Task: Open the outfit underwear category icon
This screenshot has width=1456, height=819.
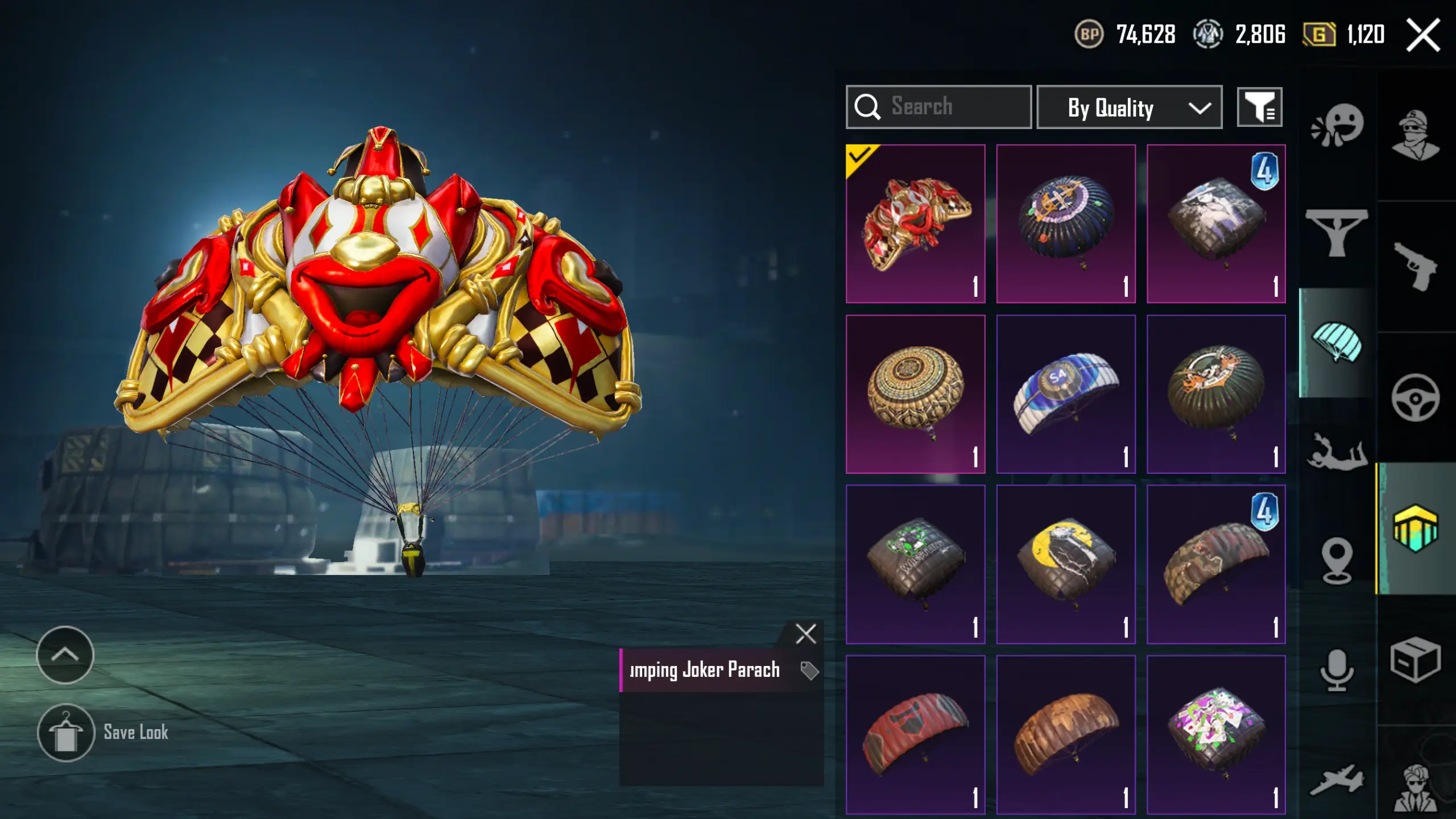Action: [1337, 232]
